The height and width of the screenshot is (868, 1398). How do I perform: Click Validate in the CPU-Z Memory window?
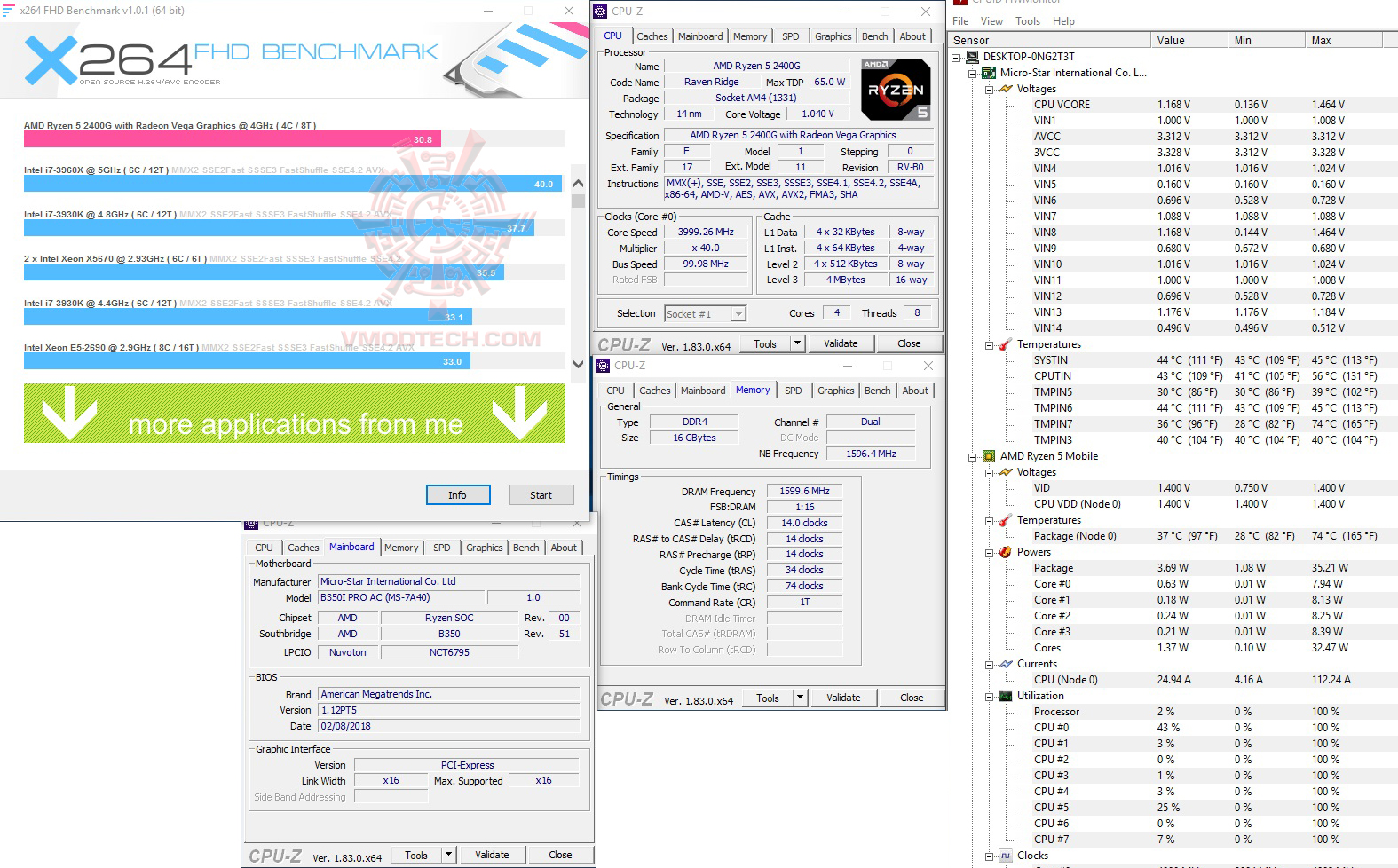point(843,698)
